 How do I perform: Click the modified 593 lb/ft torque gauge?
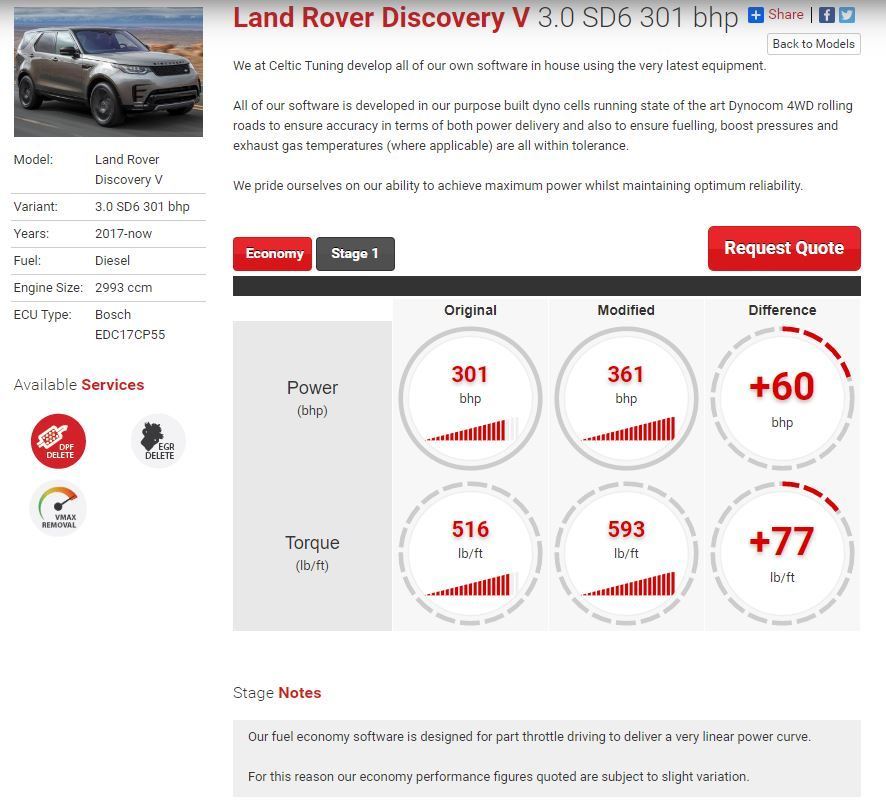pyautogui.click(x=626, y=553)
